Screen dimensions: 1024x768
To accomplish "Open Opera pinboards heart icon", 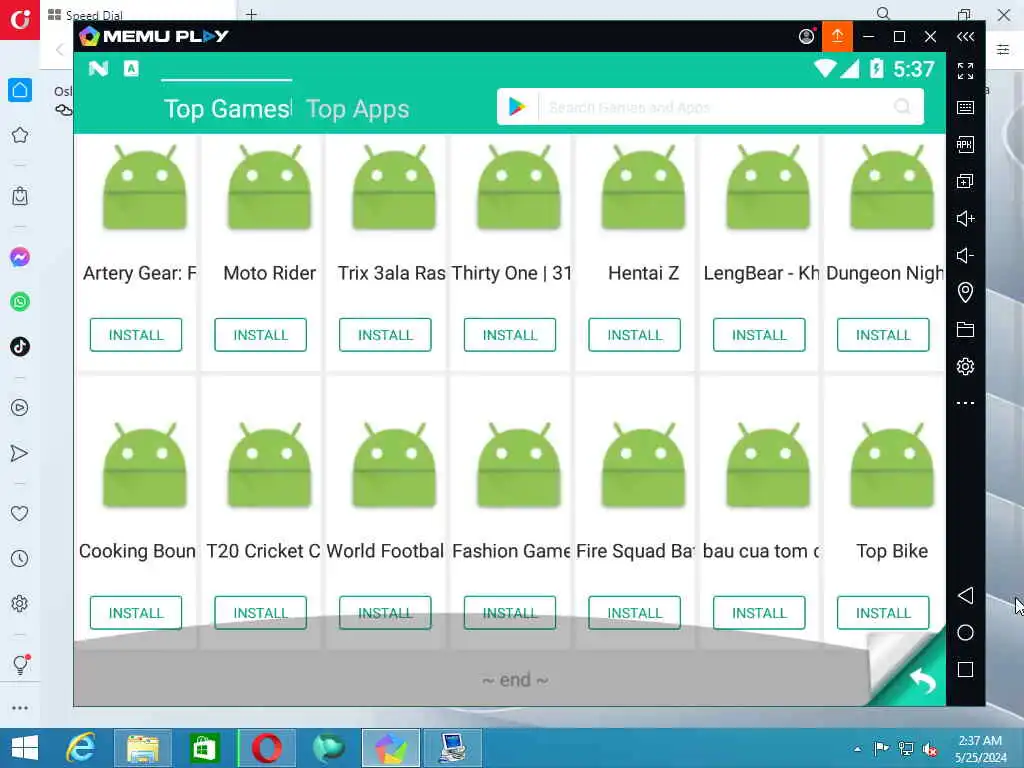I will pos(20,514).
